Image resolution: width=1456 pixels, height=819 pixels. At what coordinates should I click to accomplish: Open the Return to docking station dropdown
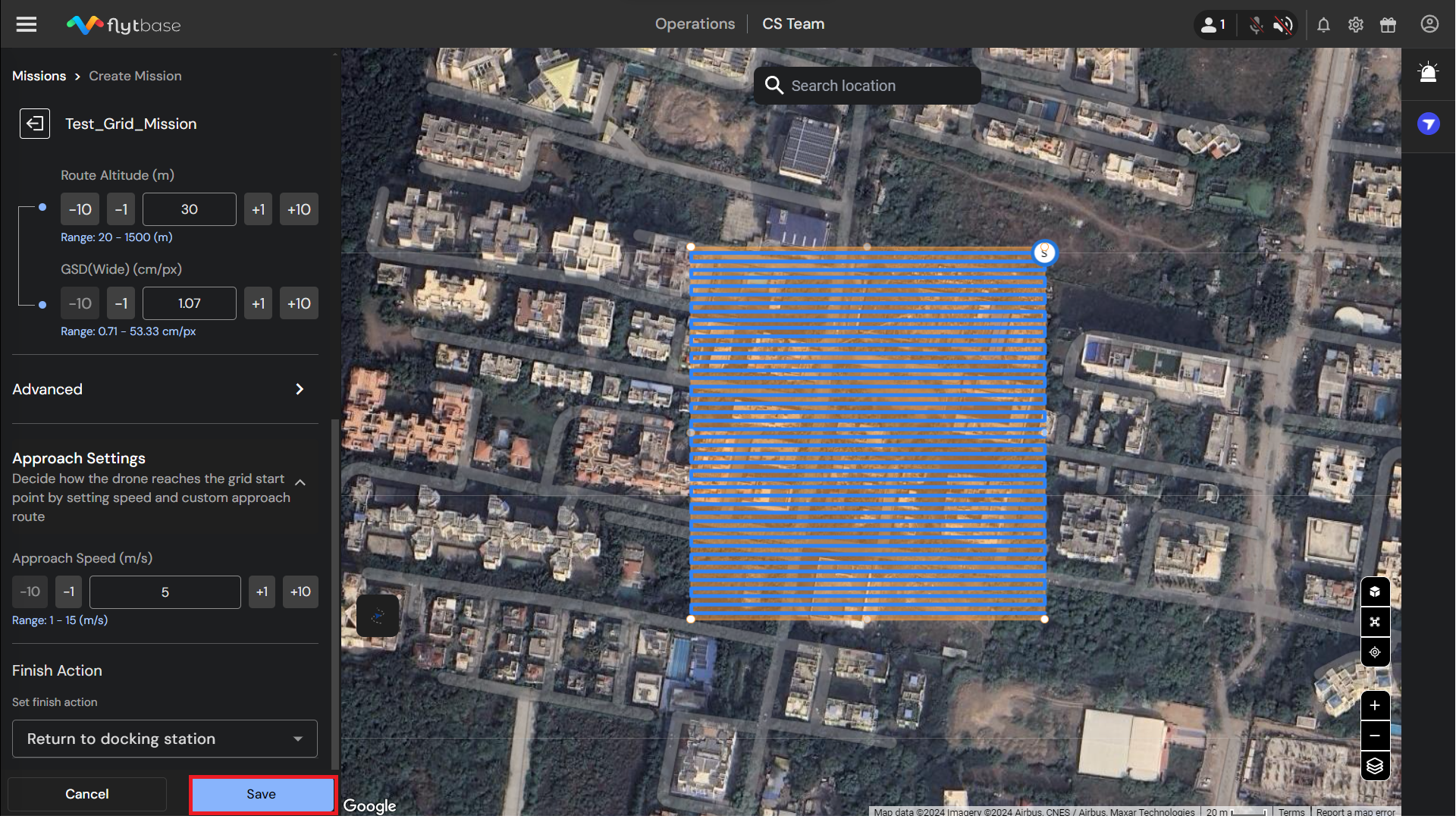point(165,739)
